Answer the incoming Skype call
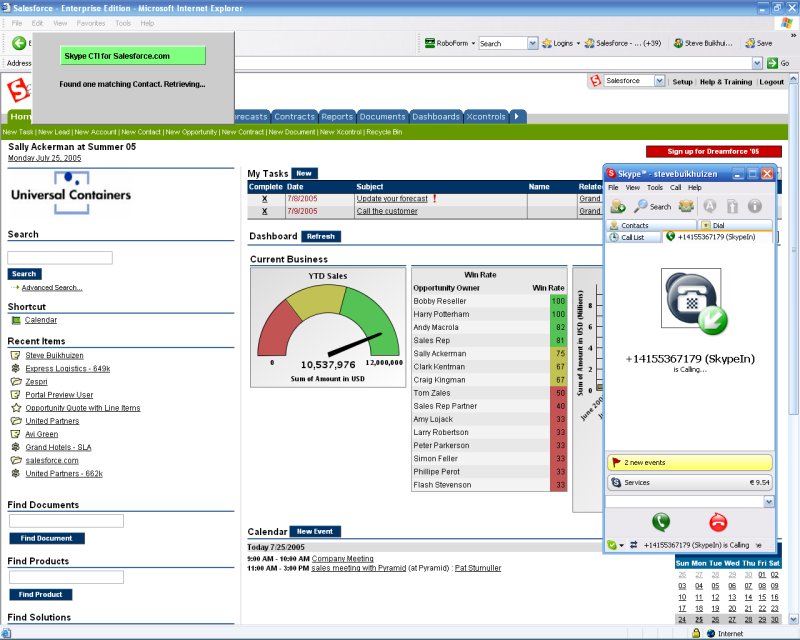 tap(661, 521)
